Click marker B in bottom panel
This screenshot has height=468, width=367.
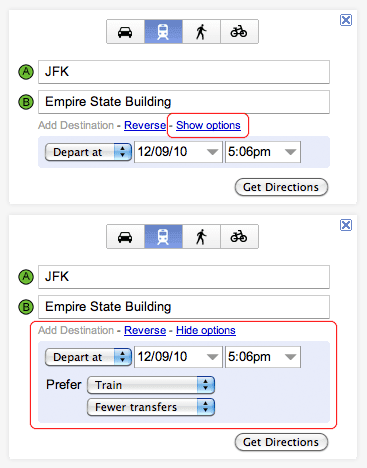click(x=26, y=307)
